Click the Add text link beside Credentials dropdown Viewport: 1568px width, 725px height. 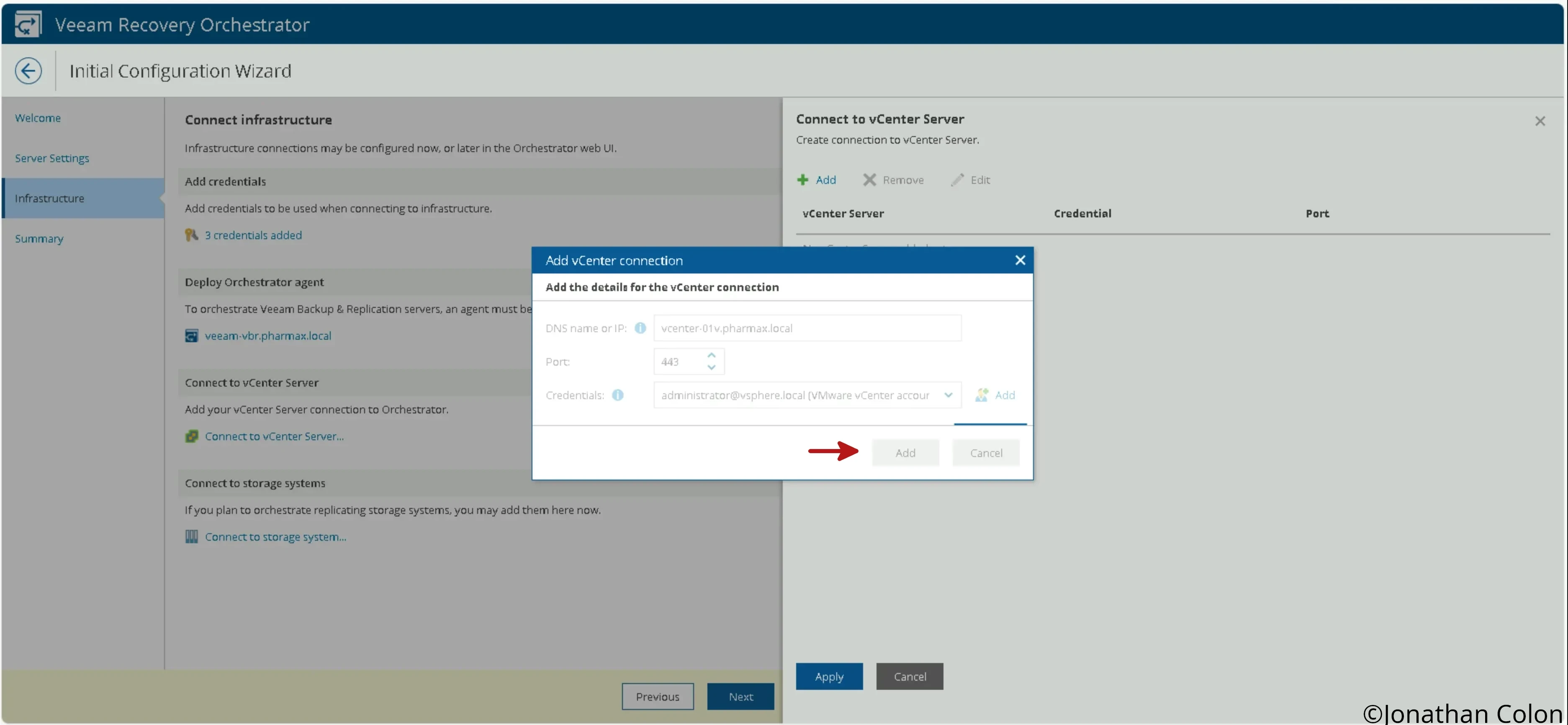[x=1005, y=395]
